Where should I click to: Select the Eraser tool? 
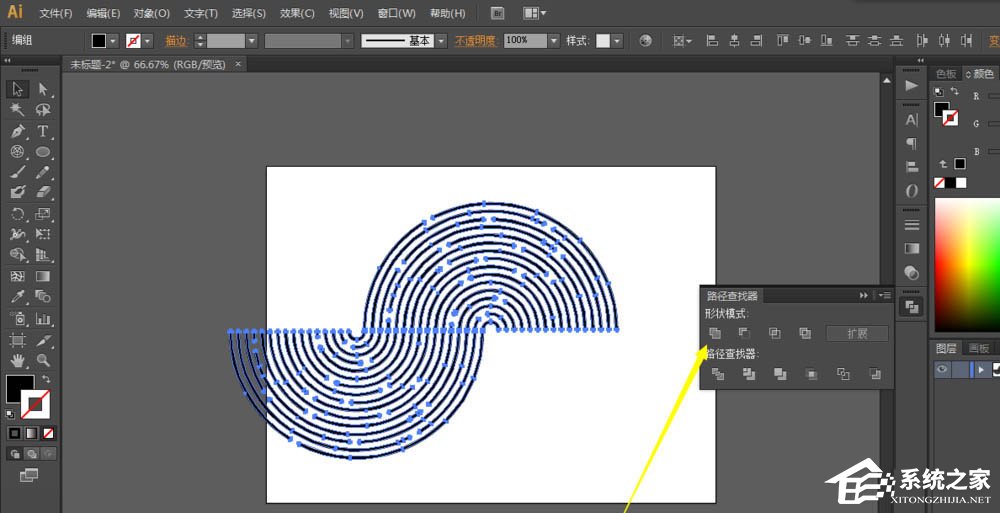tap(43, 192)
